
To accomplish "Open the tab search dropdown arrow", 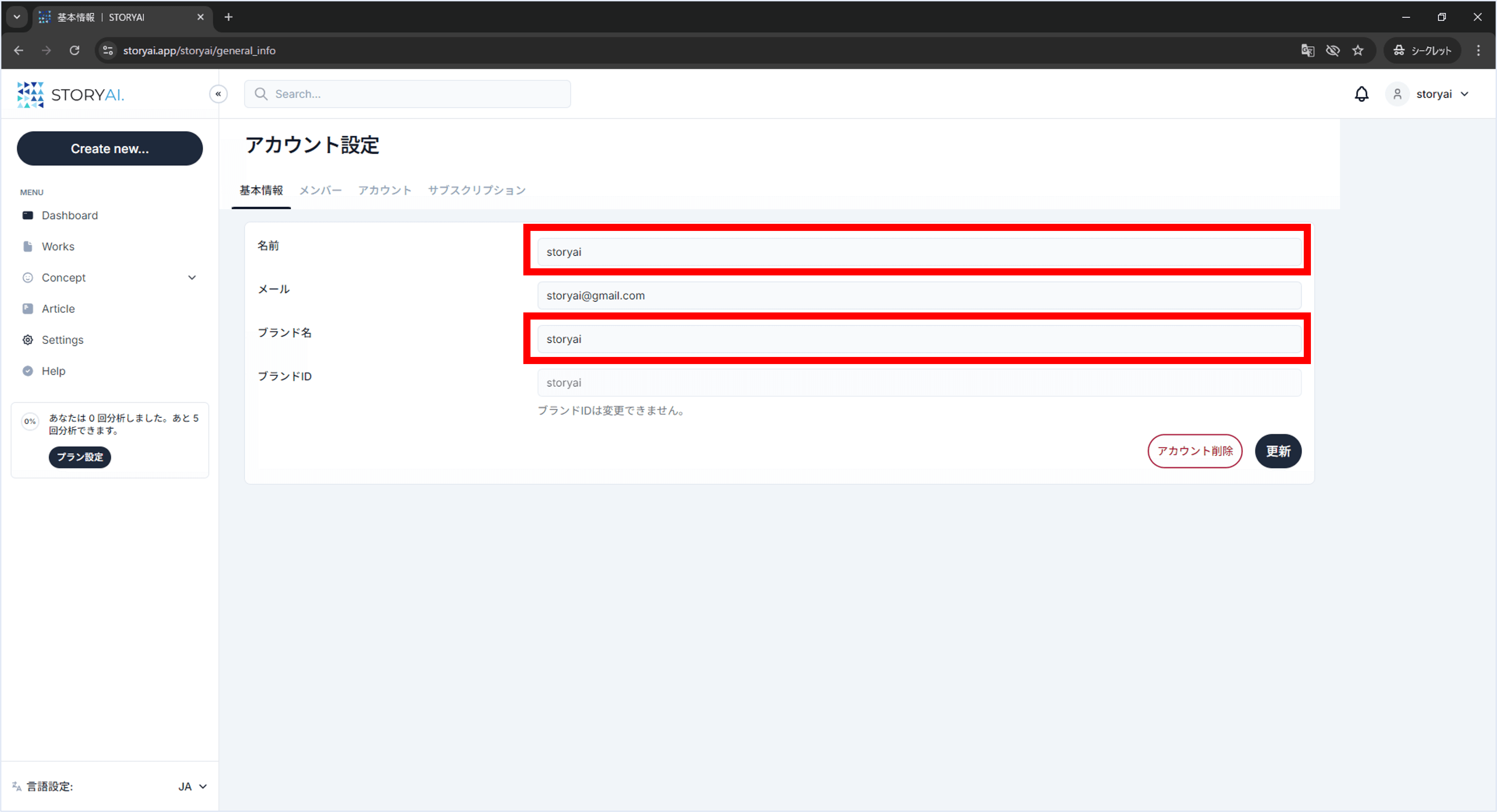I will pos(17,17).
